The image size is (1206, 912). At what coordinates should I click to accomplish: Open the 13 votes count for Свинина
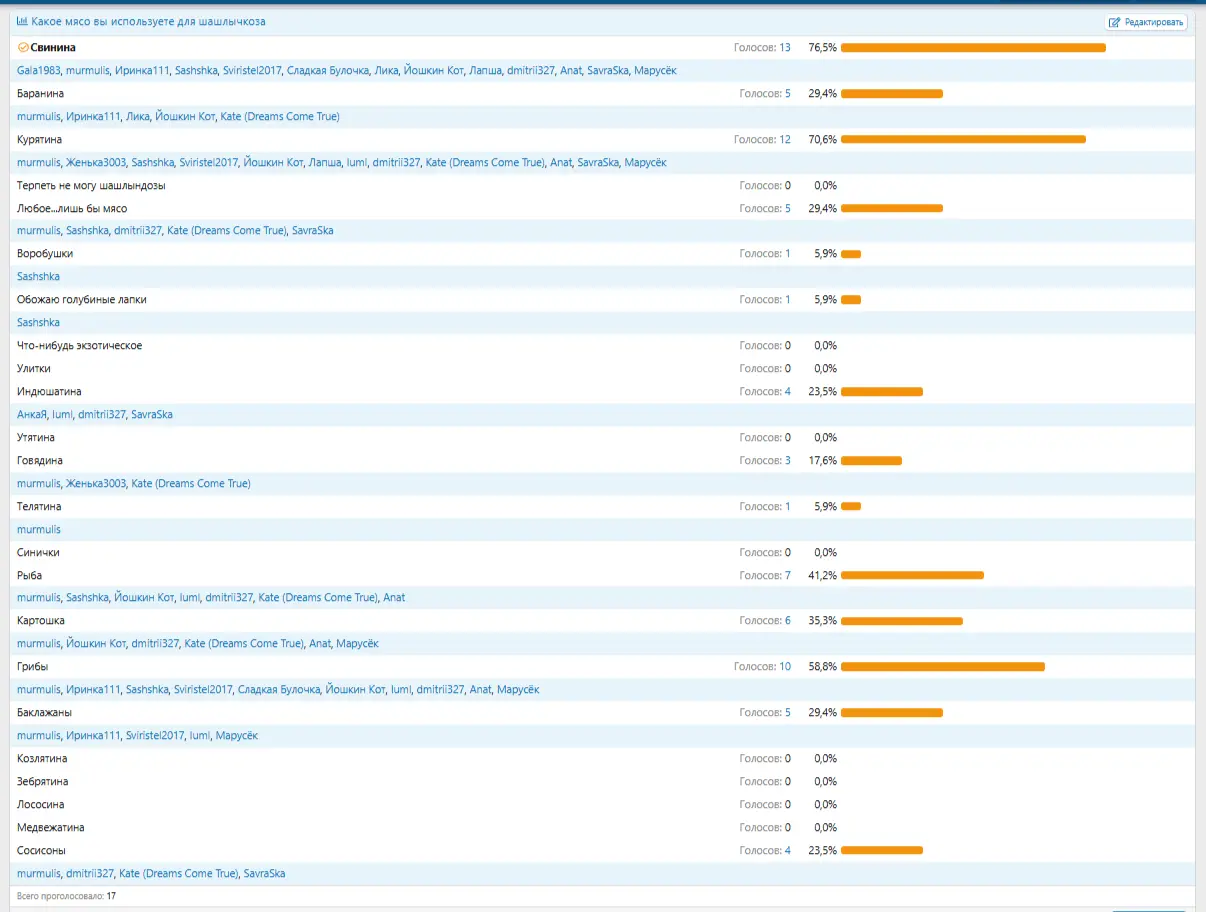click(x=785, y=47)
